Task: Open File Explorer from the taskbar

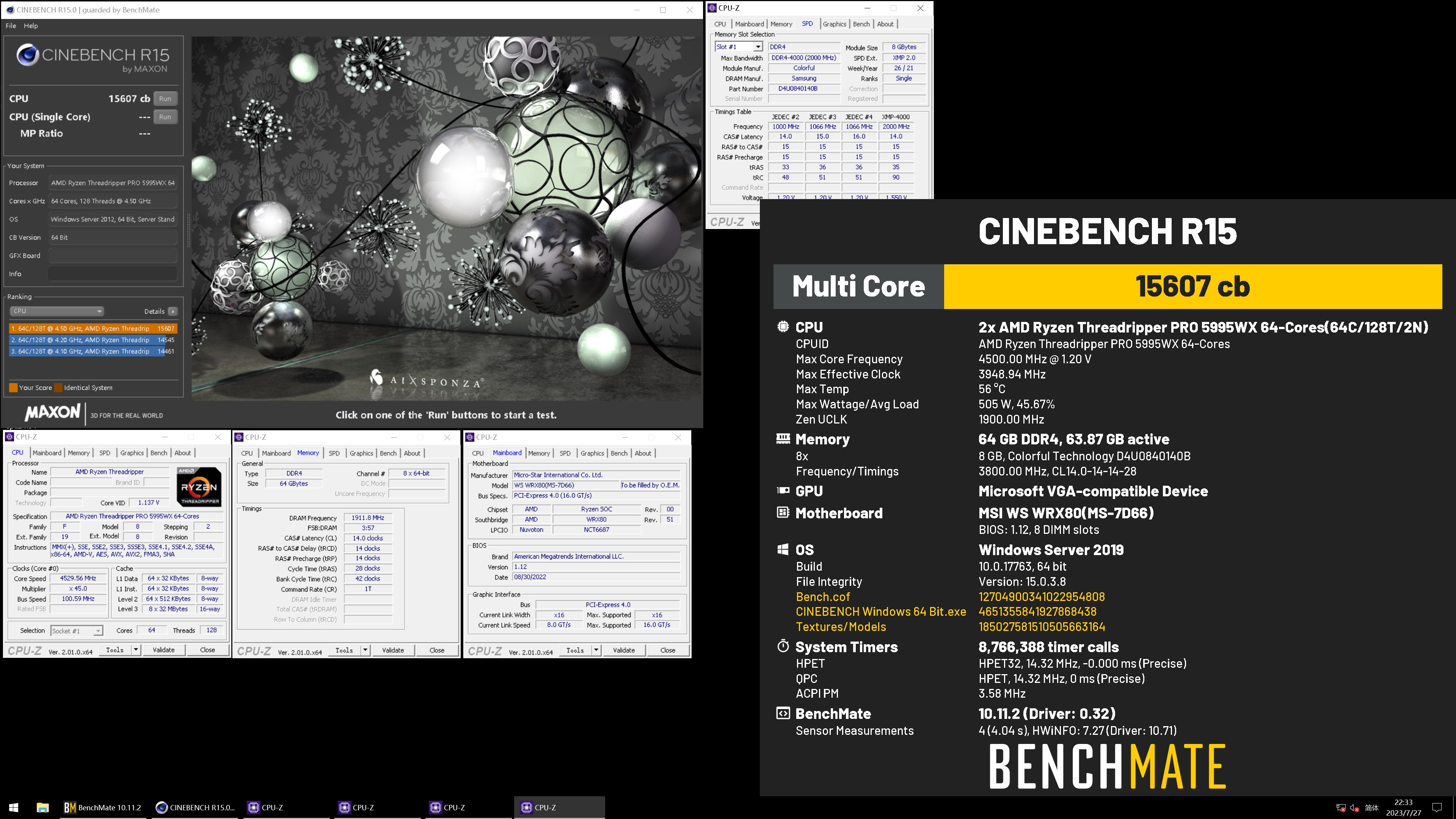Action: (42, 807)
